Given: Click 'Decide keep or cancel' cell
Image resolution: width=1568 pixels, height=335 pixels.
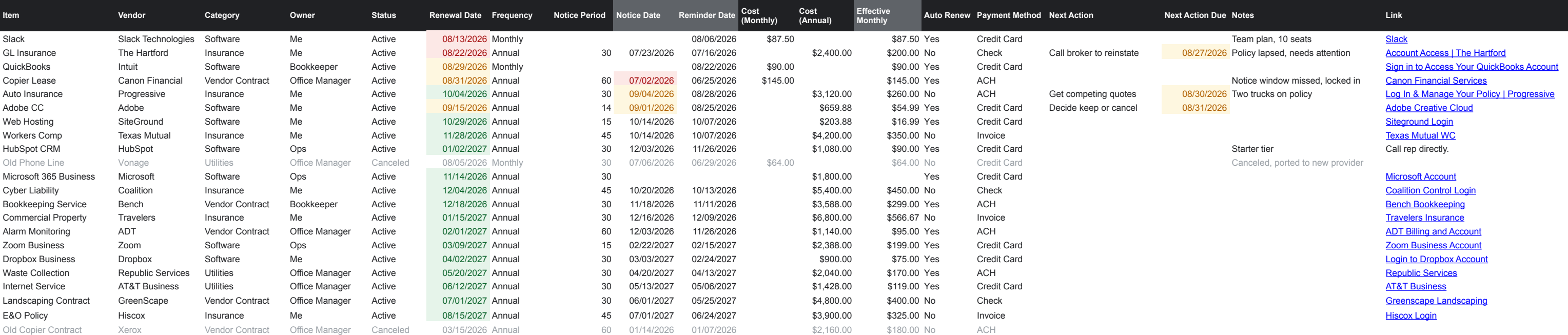Looking at the screenshot, I should coord(1092,108).
